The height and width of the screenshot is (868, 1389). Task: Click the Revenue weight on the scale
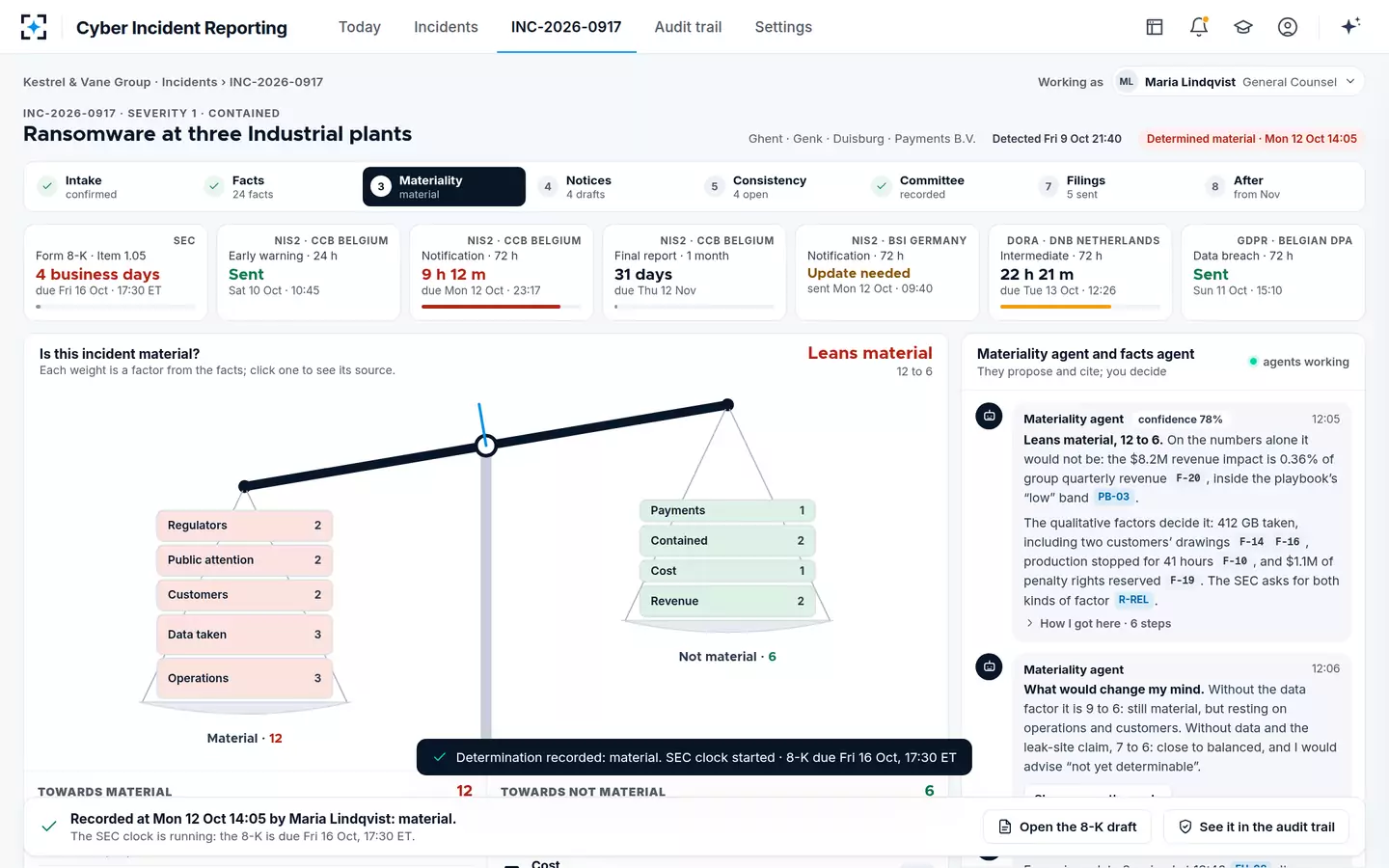tap(727, 601)
